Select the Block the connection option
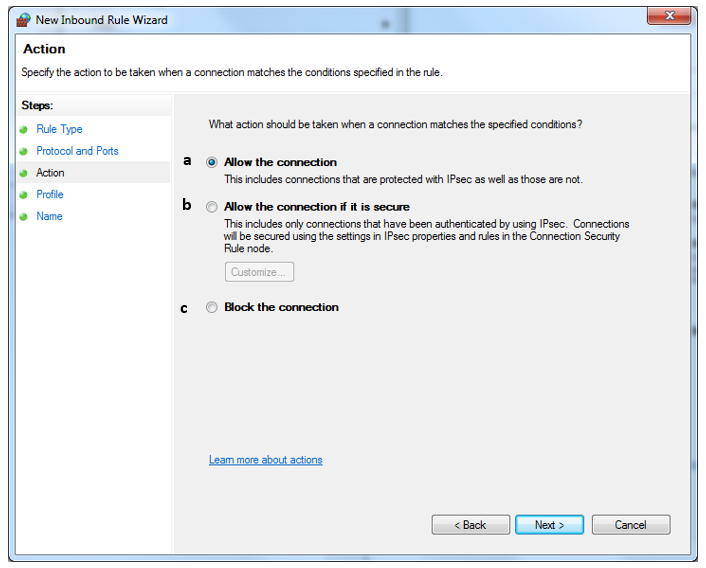The image size is (706, 568). 211,307
